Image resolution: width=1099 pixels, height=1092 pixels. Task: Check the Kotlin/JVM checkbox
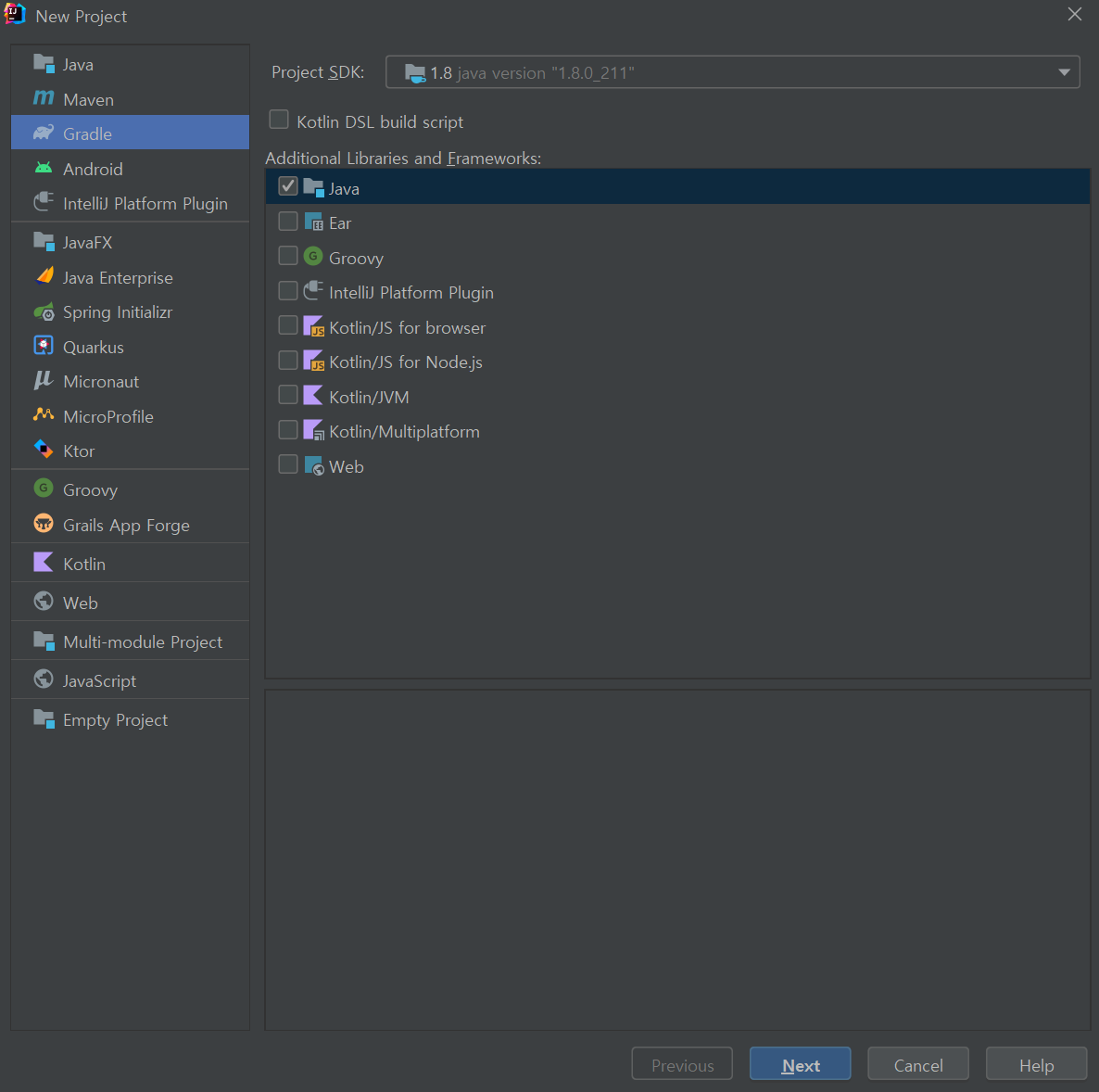point(288,395)
